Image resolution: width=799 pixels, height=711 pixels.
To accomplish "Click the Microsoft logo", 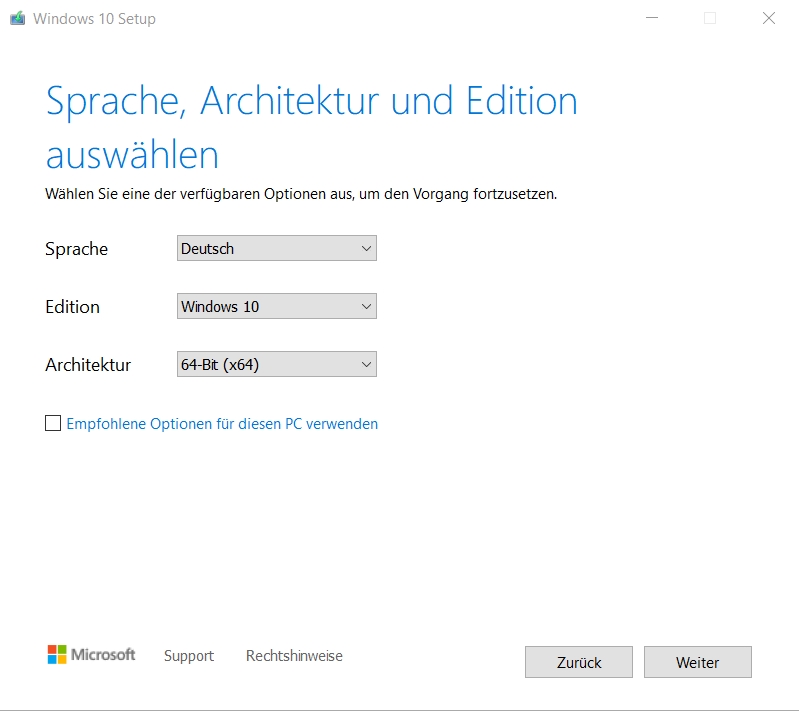I will coord(91,654).
